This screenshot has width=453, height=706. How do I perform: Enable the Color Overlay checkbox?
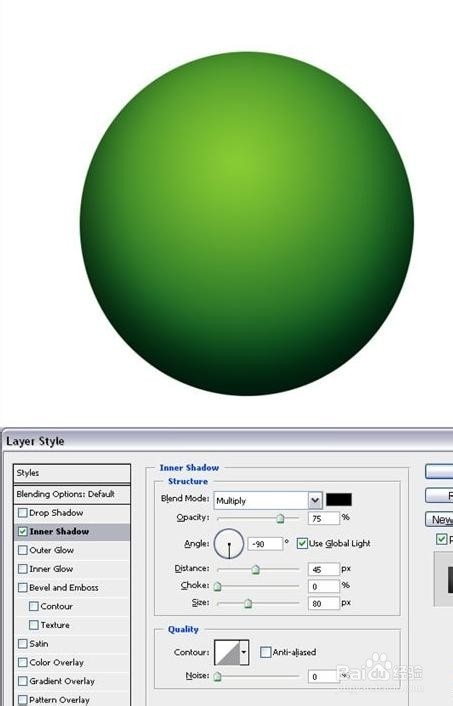(23, 662)
